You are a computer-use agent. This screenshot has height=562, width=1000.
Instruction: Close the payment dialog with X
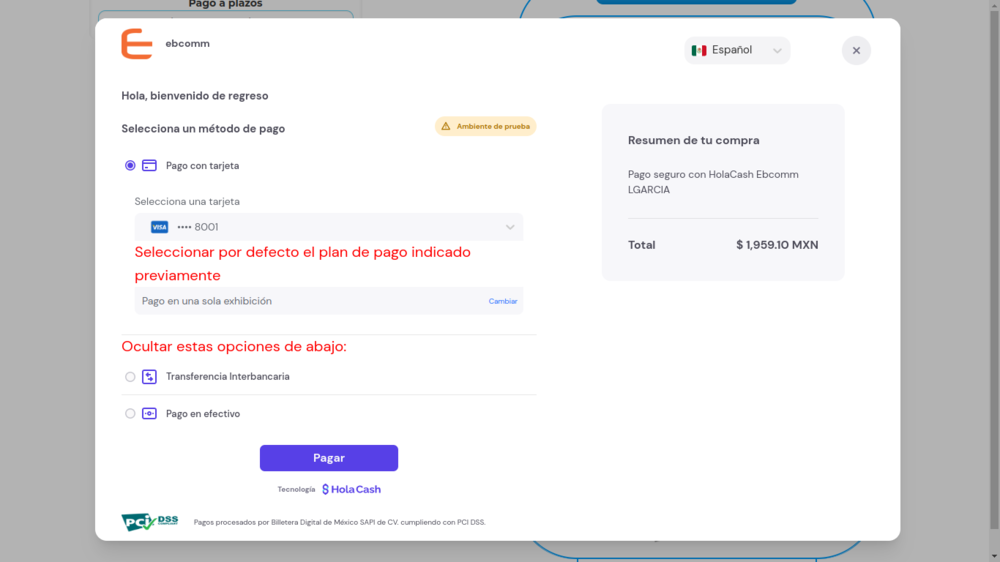click(x=856, y=50)
